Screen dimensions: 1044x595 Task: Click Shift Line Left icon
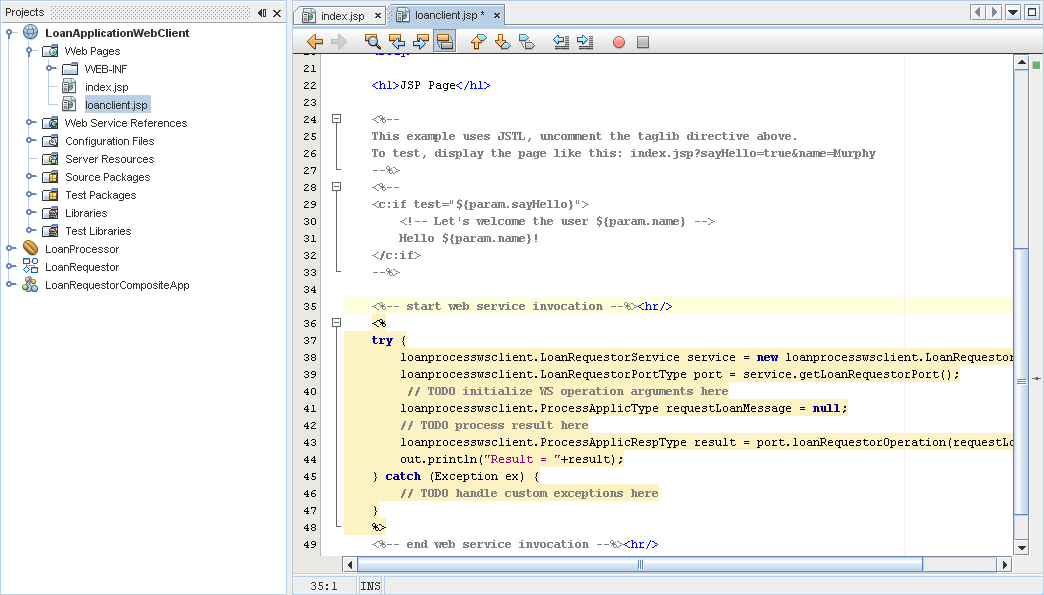(561, 42)
